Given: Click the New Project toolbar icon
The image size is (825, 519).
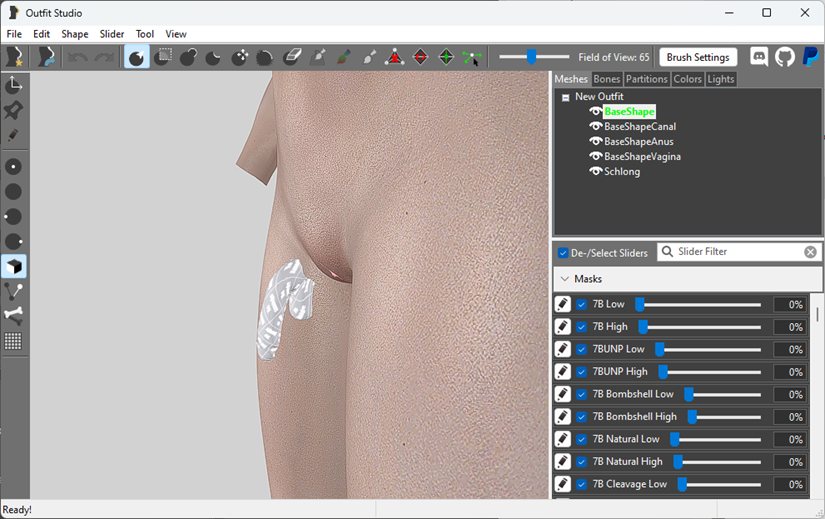Looking at the screenshot, I should point(14,57).
